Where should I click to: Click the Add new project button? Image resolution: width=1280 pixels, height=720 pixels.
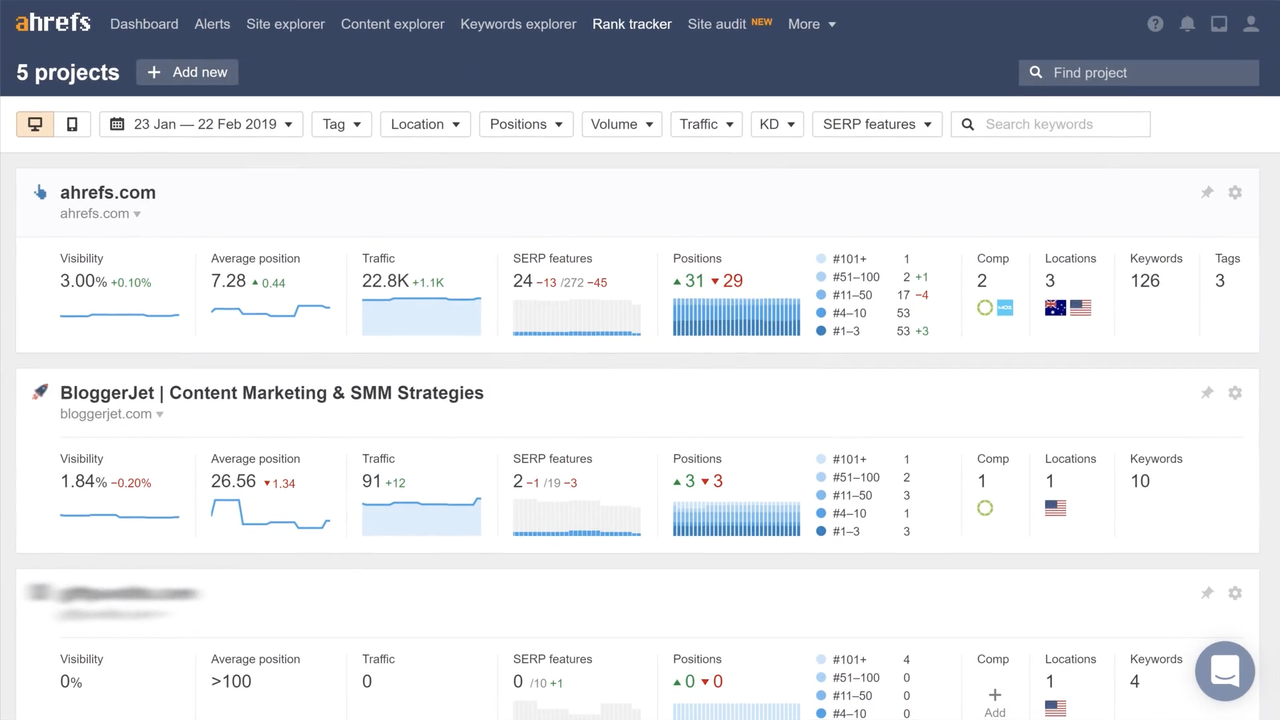(188, 72)
